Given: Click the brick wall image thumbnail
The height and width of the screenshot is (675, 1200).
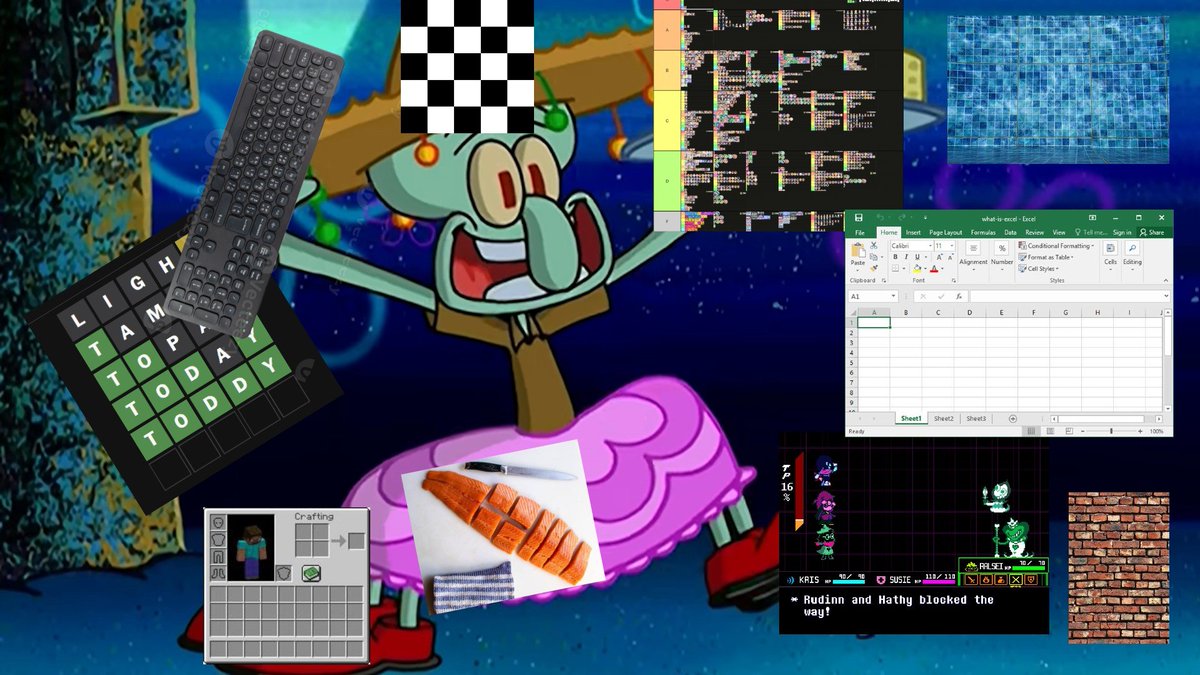Looking at the screenshot, I should (x=1118, y=566).
